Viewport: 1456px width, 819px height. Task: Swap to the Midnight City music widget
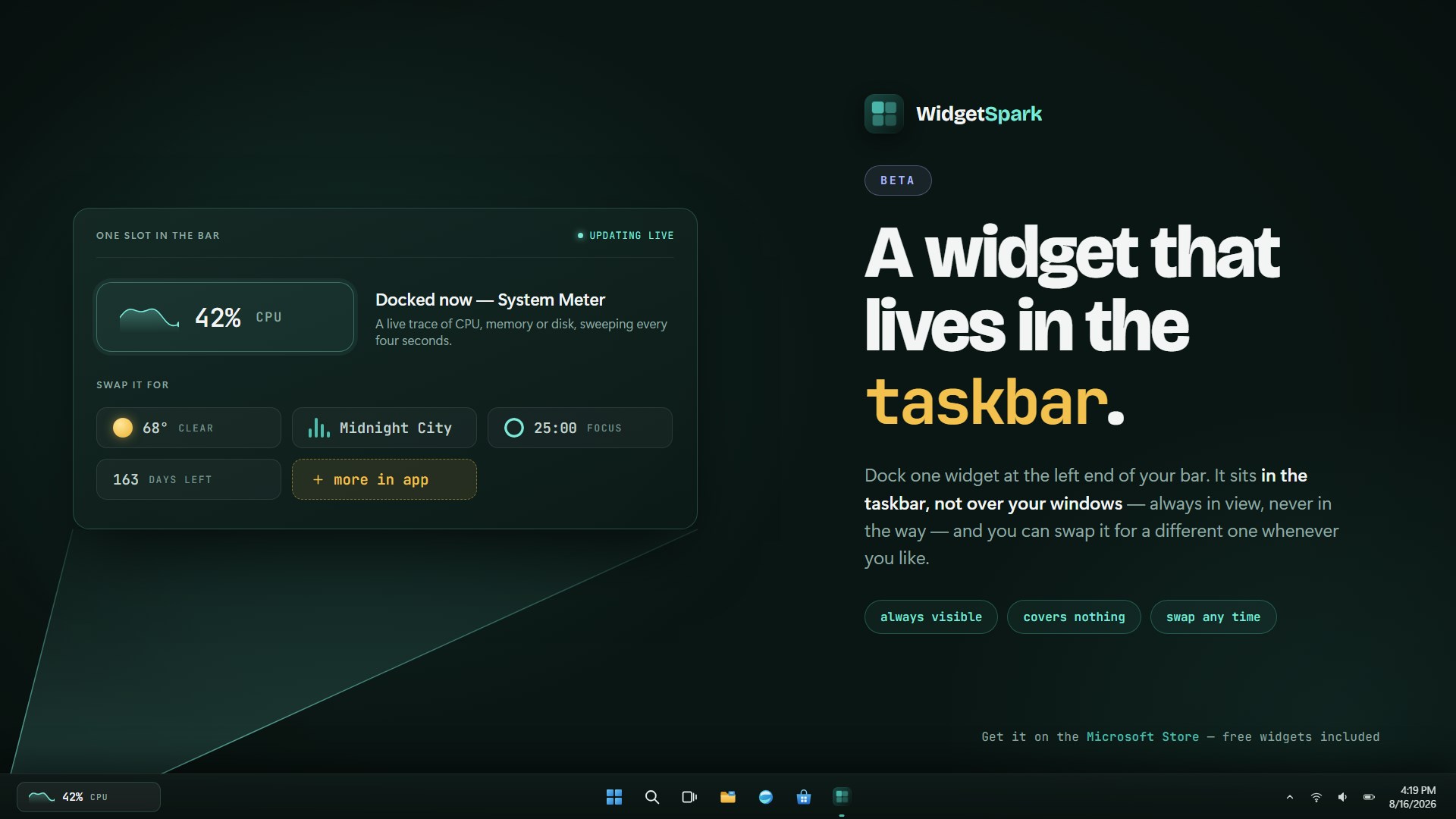tap(384, 428)
